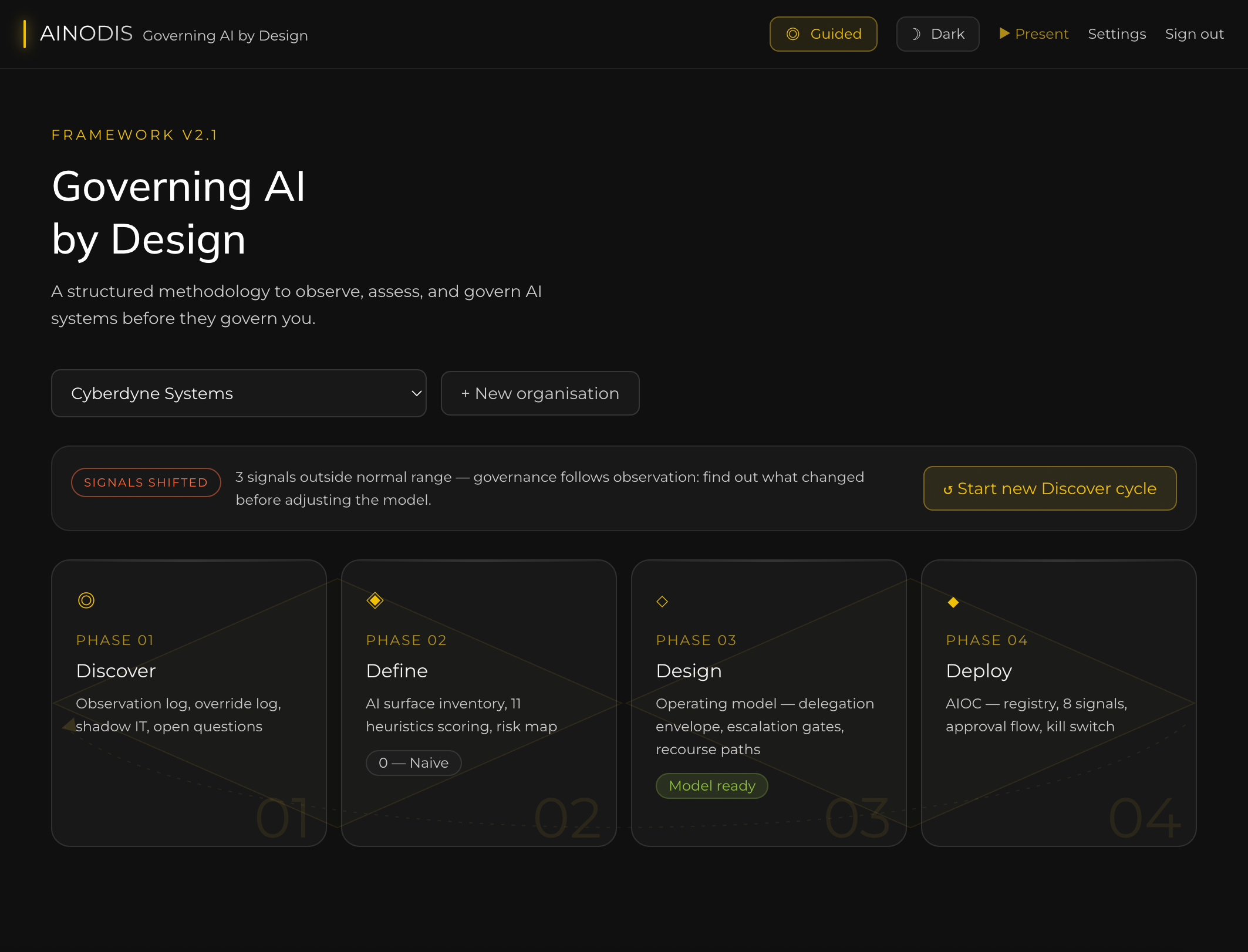The width and height of the screenshot is (1248, 952).
Task: Click the 'PHASE 04' label
Action: (x=987, y=640)
